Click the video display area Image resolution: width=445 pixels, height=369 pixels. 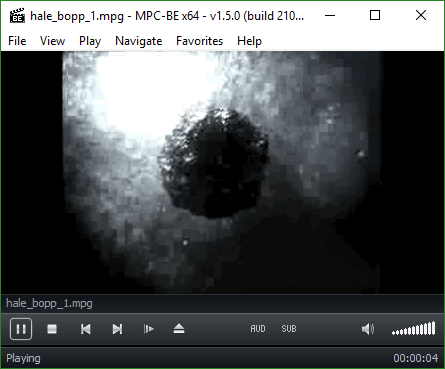pyautogui.click(x=222, y=172)
